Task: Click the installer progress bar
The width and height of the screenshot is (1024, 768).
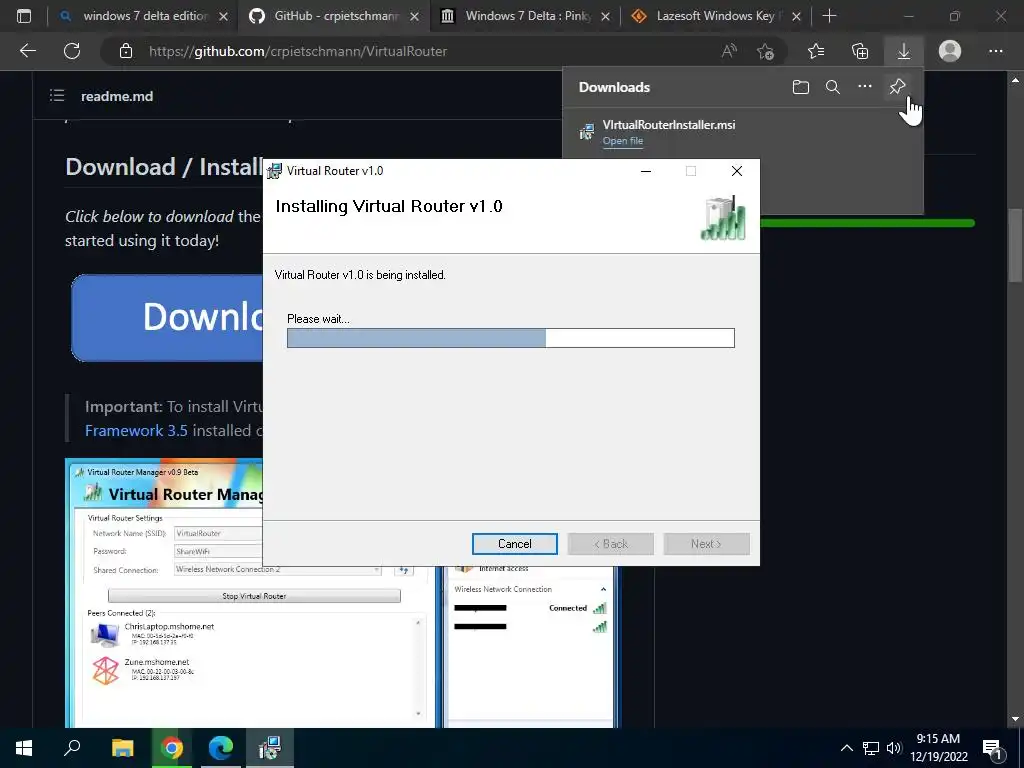Action: 511,338
